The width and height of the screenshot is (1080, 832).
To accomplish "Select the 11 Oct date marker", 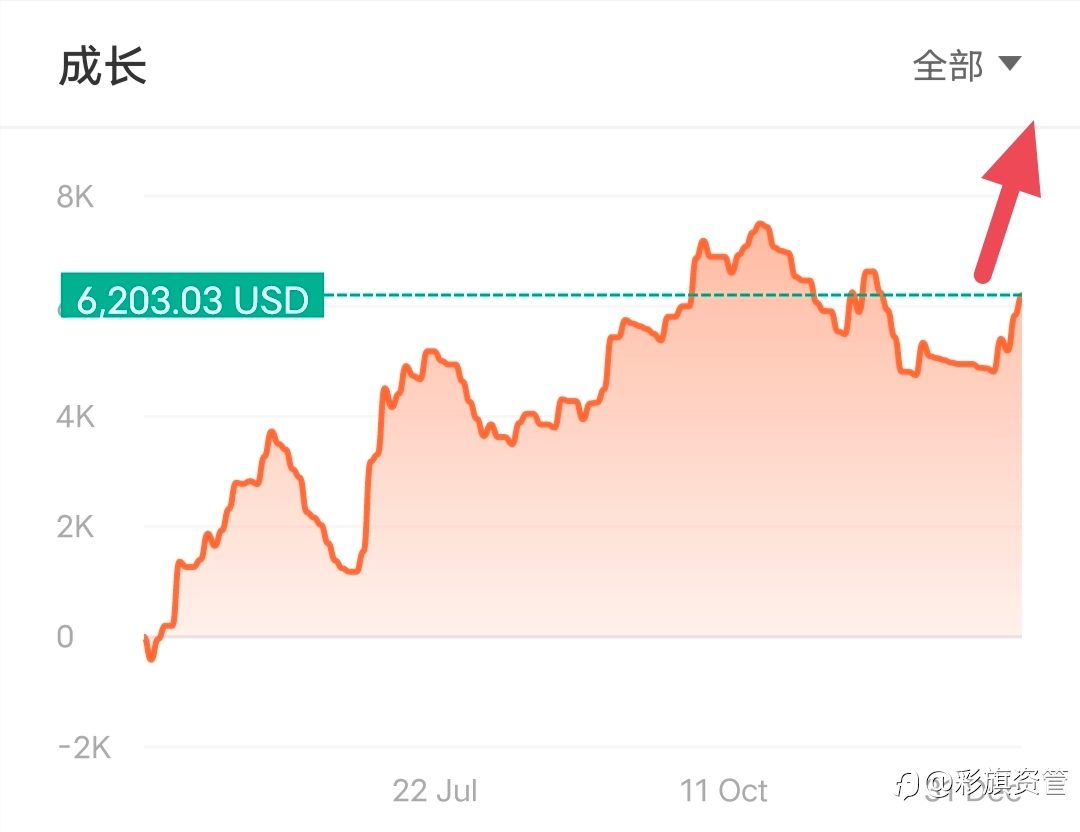I will pos(723,791).
